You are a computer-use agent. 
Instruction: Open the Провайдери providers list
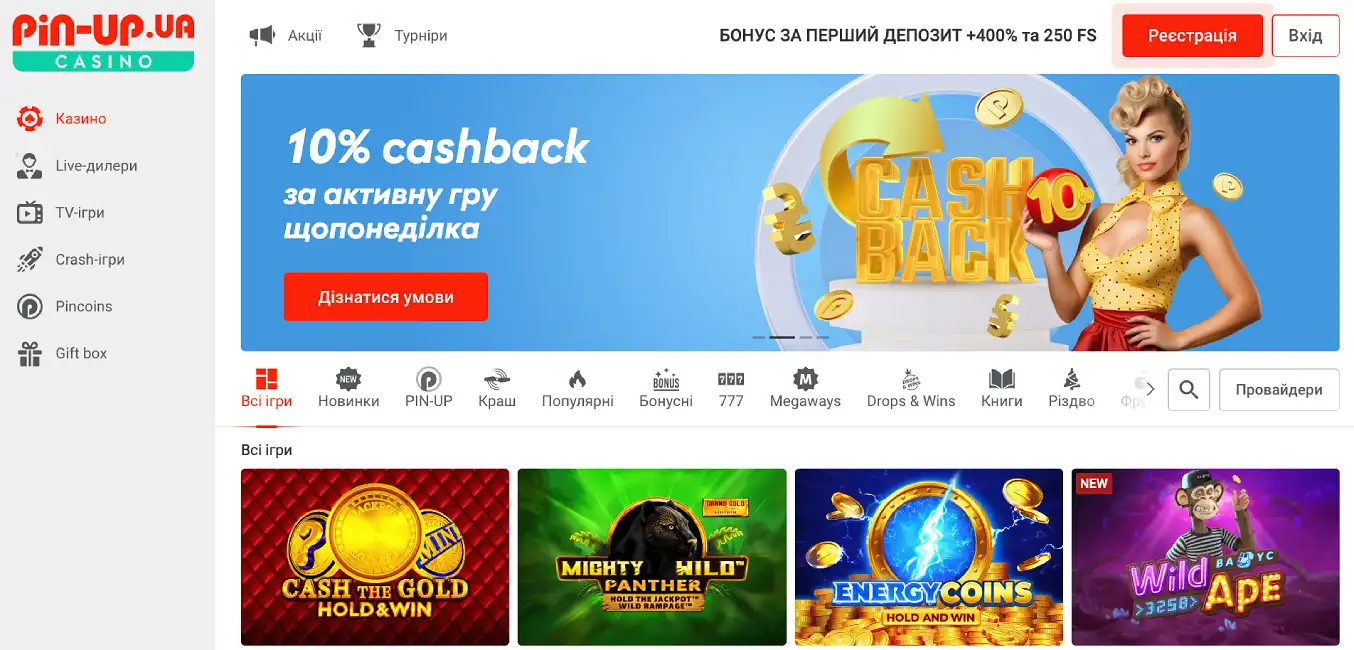(1279, 390)
